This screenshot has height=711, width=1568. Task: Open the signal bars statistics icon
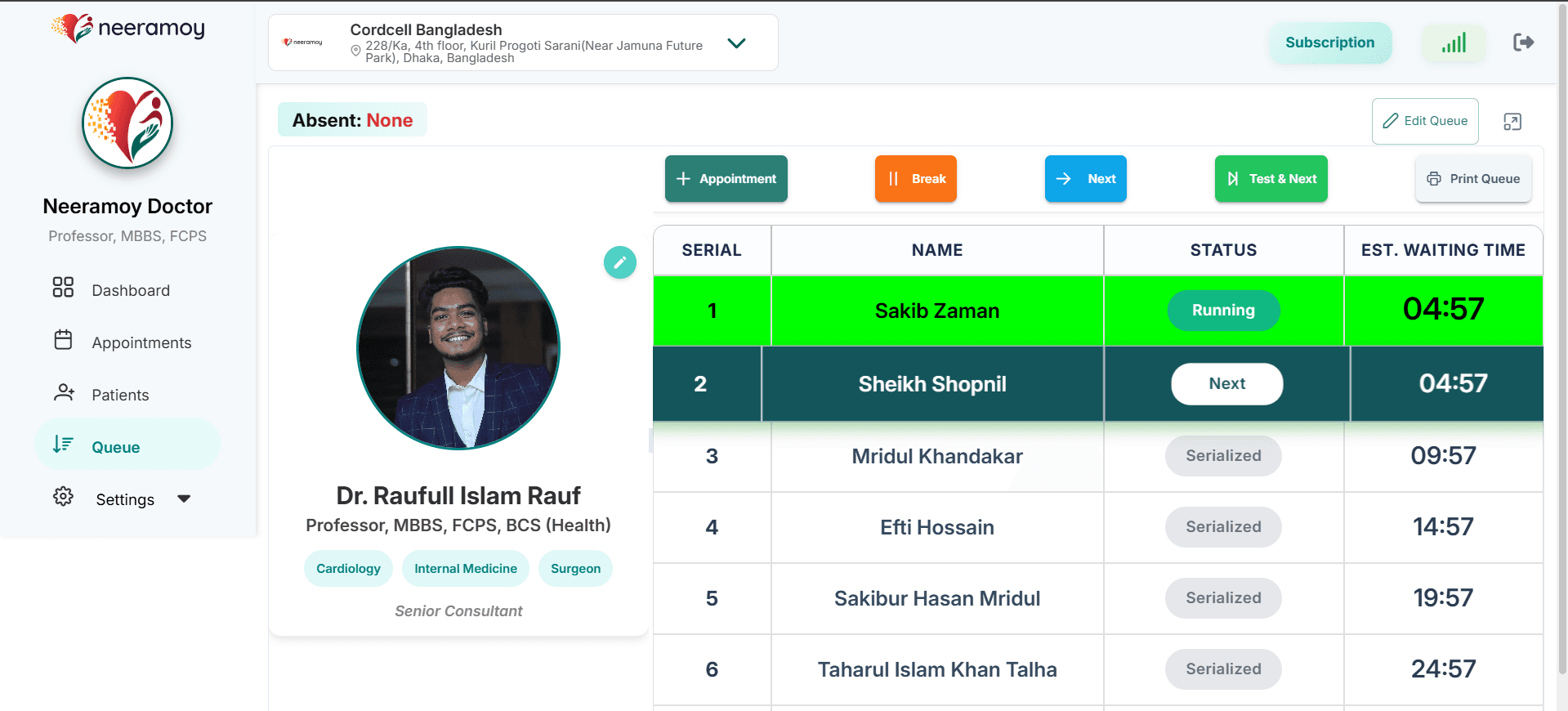[1454, 42]
